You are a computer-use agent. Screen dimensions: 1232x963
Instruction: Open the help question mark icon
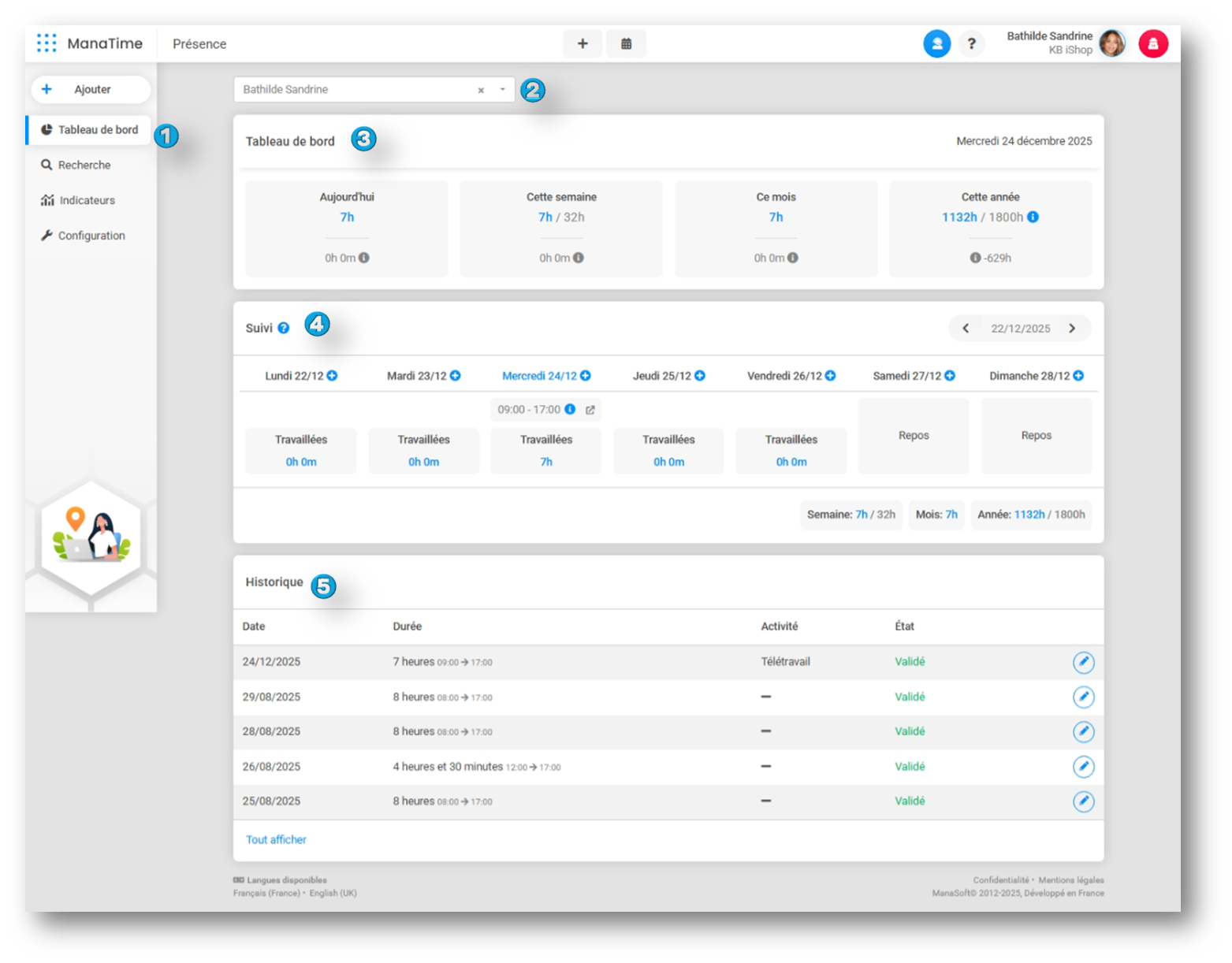click(971, 44)
